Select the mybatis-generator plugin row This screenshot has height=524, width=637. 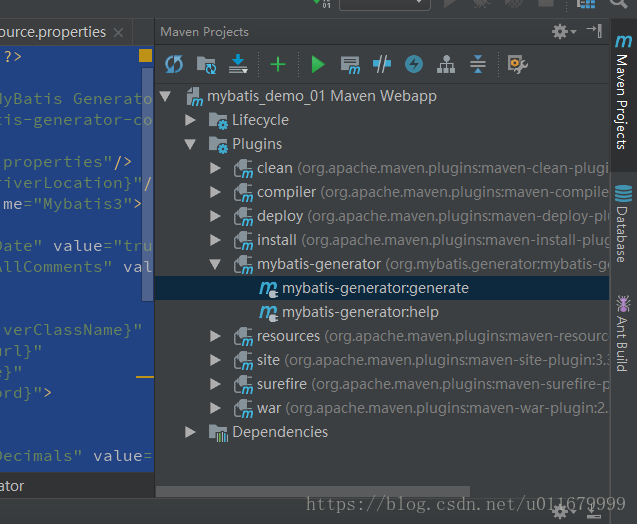(382, 264)
